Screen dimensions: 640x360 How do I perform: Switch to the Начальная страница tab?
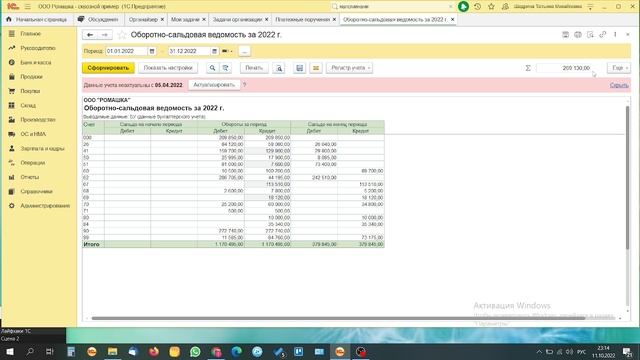tap(36, 19)
